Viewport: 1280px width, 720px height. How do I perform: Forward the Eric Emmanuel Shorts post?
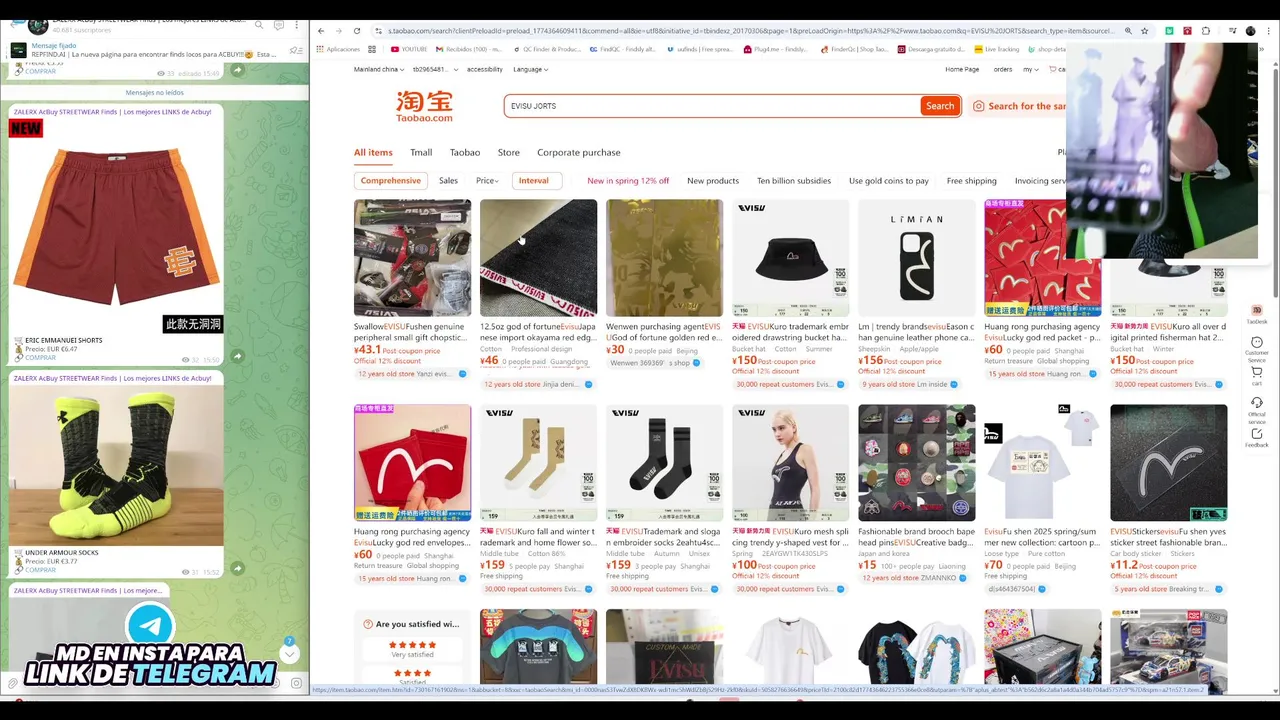point(237,356)
